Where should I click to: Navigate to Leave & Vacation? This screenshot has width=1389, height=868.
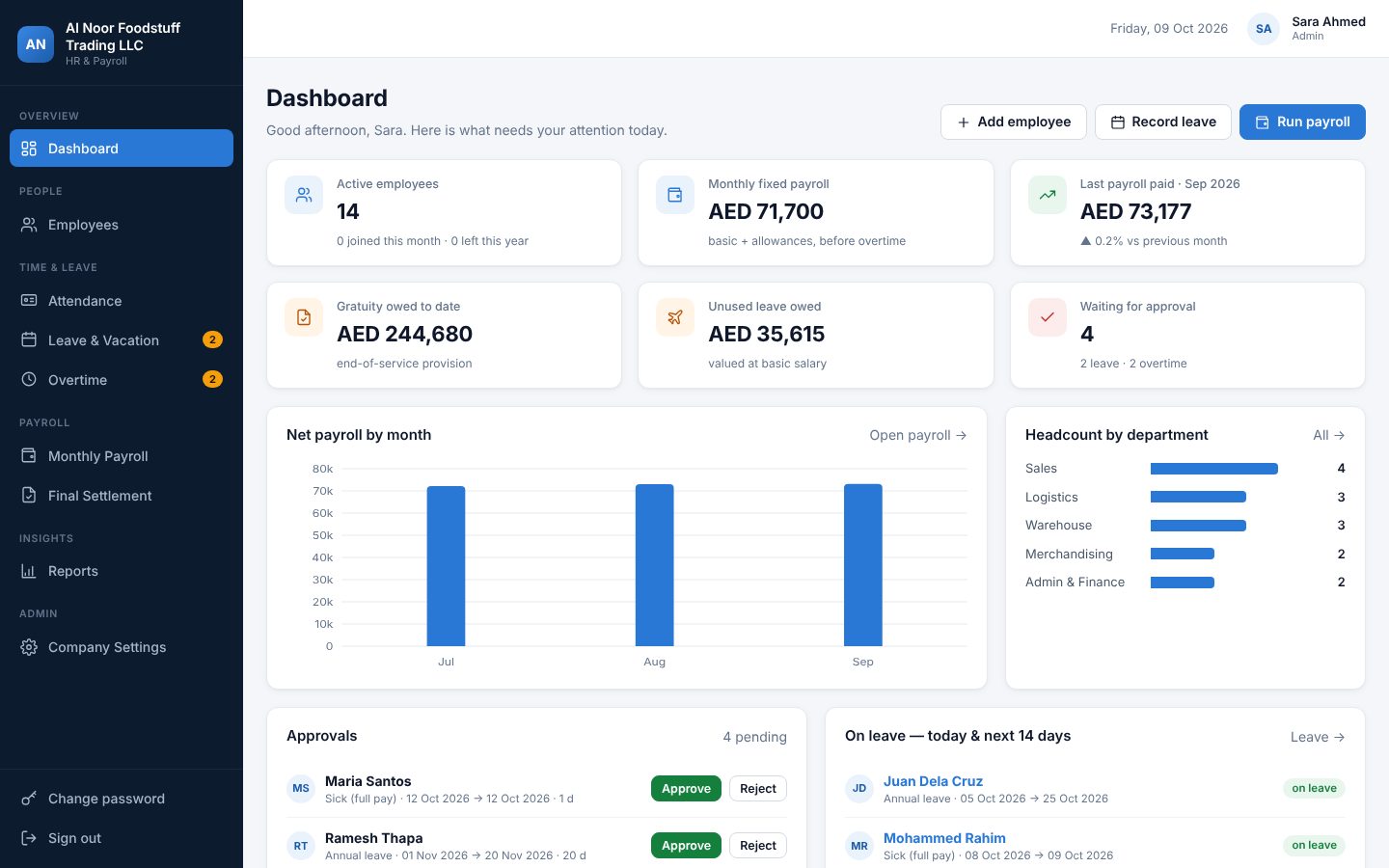click(122, 340)
